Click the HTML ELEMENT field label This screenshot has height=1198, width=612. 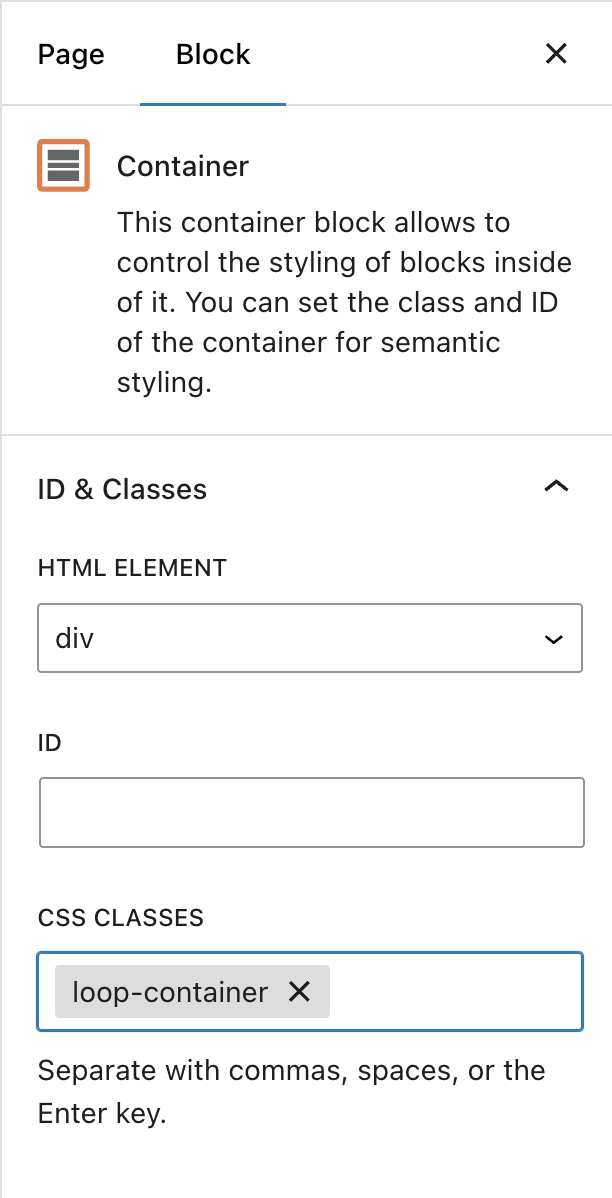click(x=132, y=568)
